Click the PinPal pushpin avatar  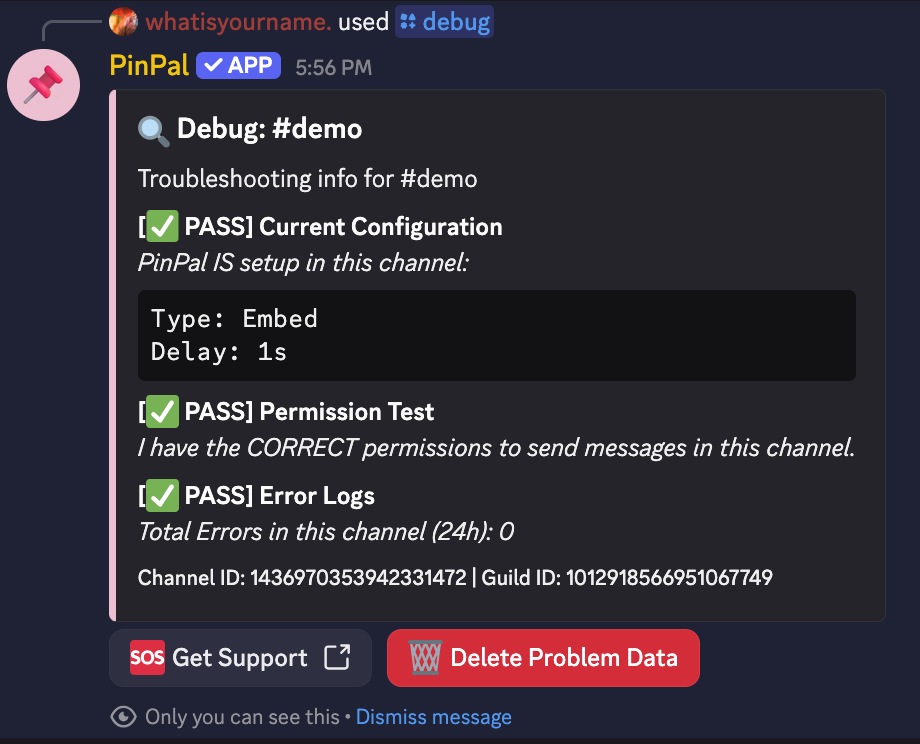43,85
